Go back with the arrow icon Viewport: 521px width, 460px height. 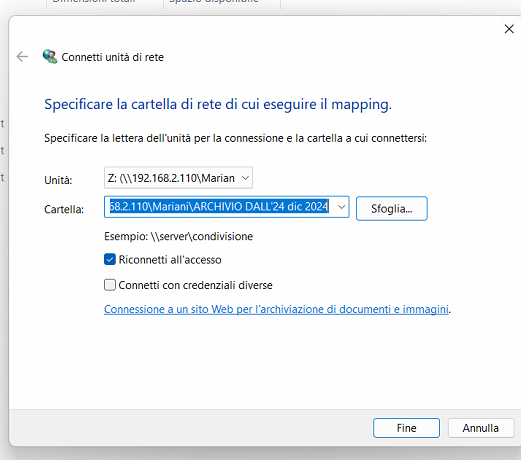click(22, 57)
